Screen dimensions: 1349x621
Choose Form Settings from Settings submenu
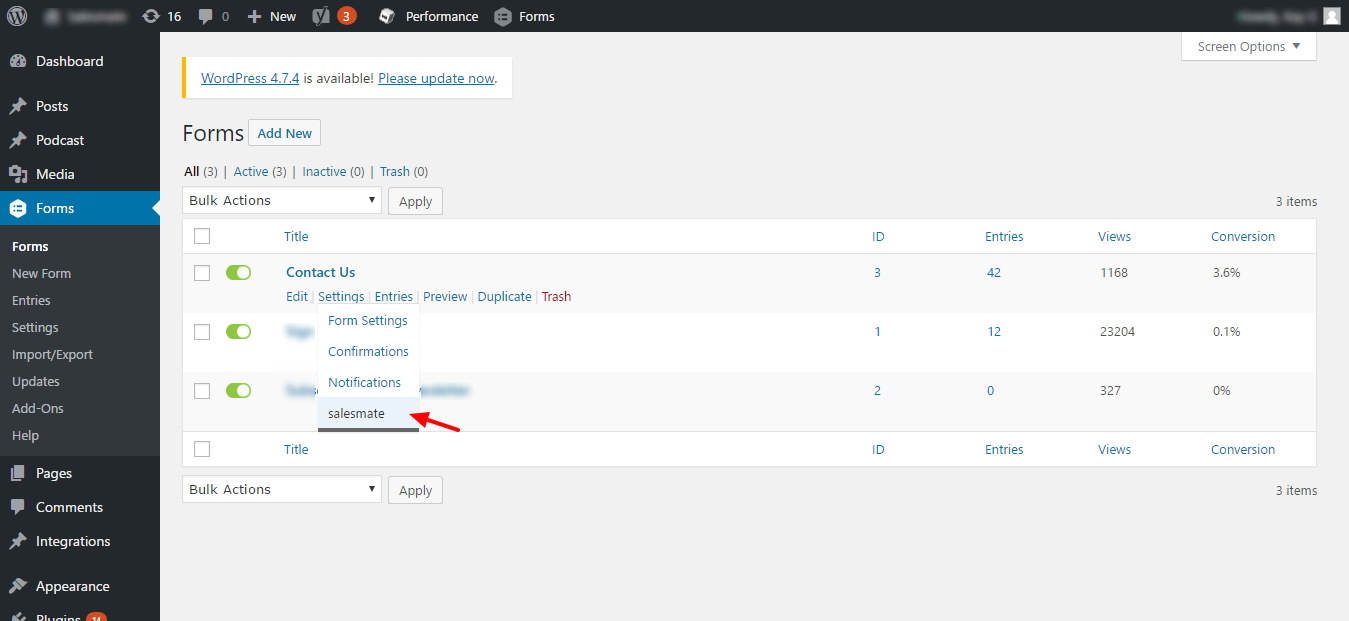(x=368, y=320)
